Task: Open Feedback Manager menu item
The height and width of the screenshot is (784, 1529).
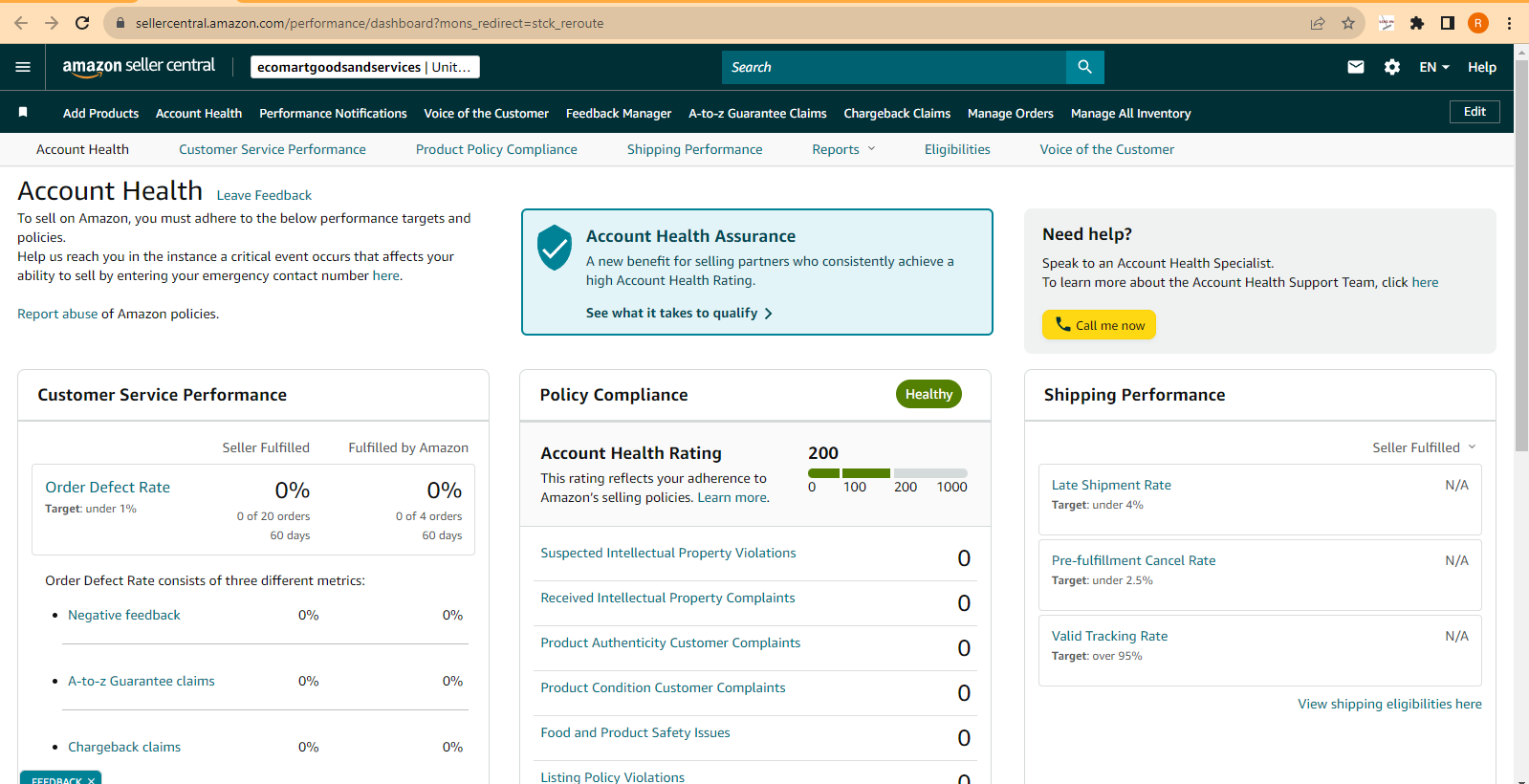Action: pyautogui.click(x=619, y=113)
